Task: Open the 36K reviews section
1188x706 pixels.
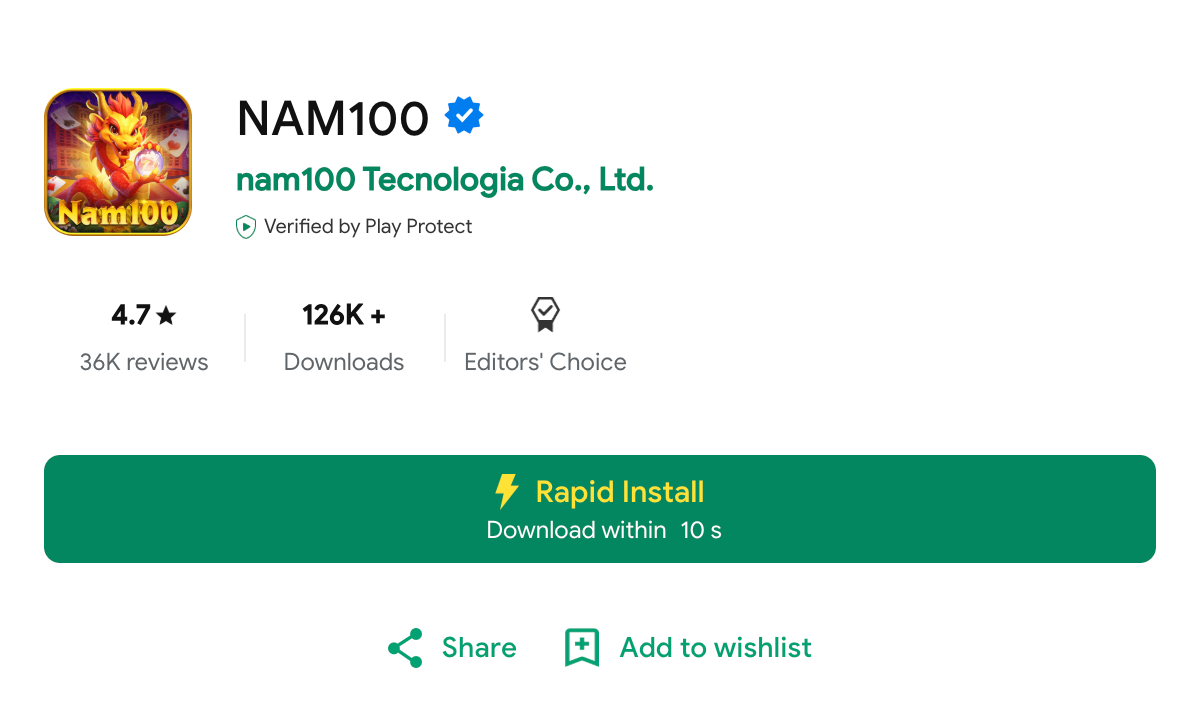Action: pos(144,362)
